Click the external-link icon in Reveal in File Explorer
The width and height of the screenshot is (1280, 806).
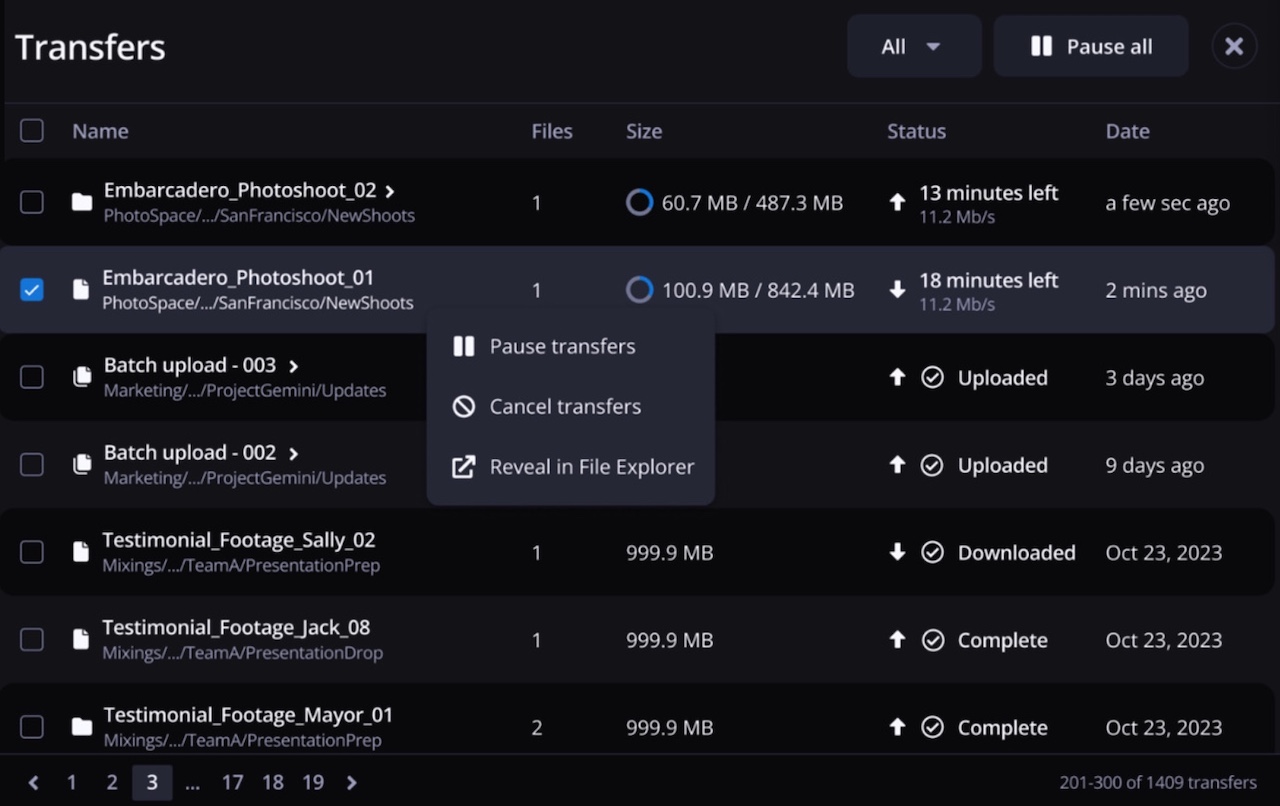463,466
